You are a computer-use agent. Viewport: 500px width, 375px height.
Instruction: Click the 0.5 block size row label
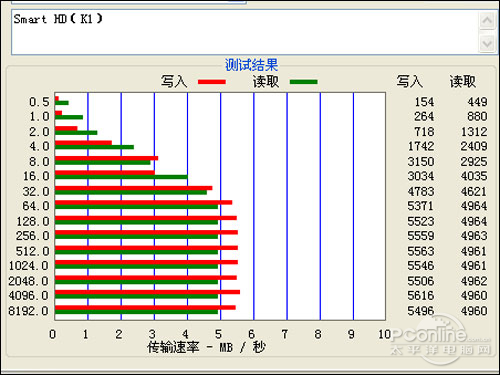pos(39,102)
